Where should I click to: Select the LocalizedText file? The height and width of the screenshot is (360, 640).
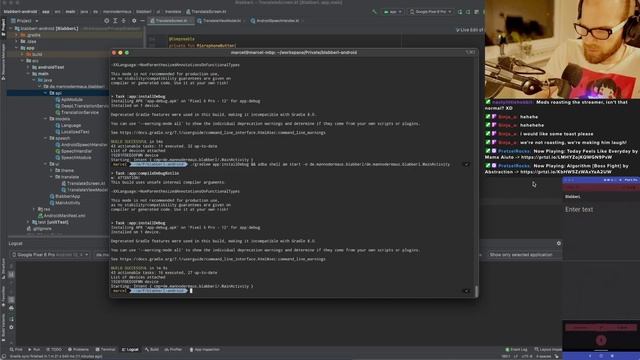(x=72, y=132)
